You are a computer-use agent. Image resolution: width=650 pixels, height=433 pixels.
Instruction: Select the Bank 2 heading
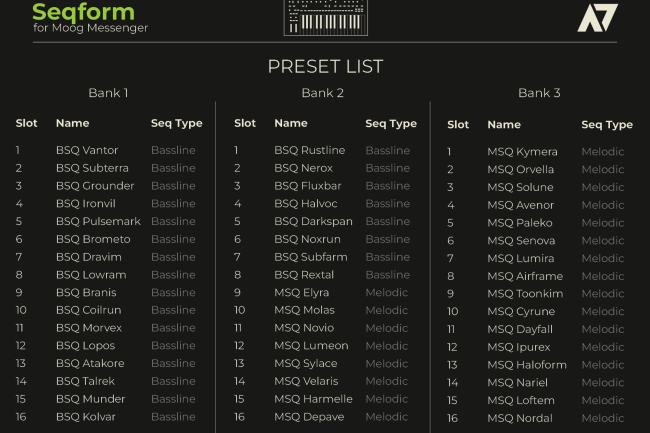pyautogui.click(x=323, y=93)
